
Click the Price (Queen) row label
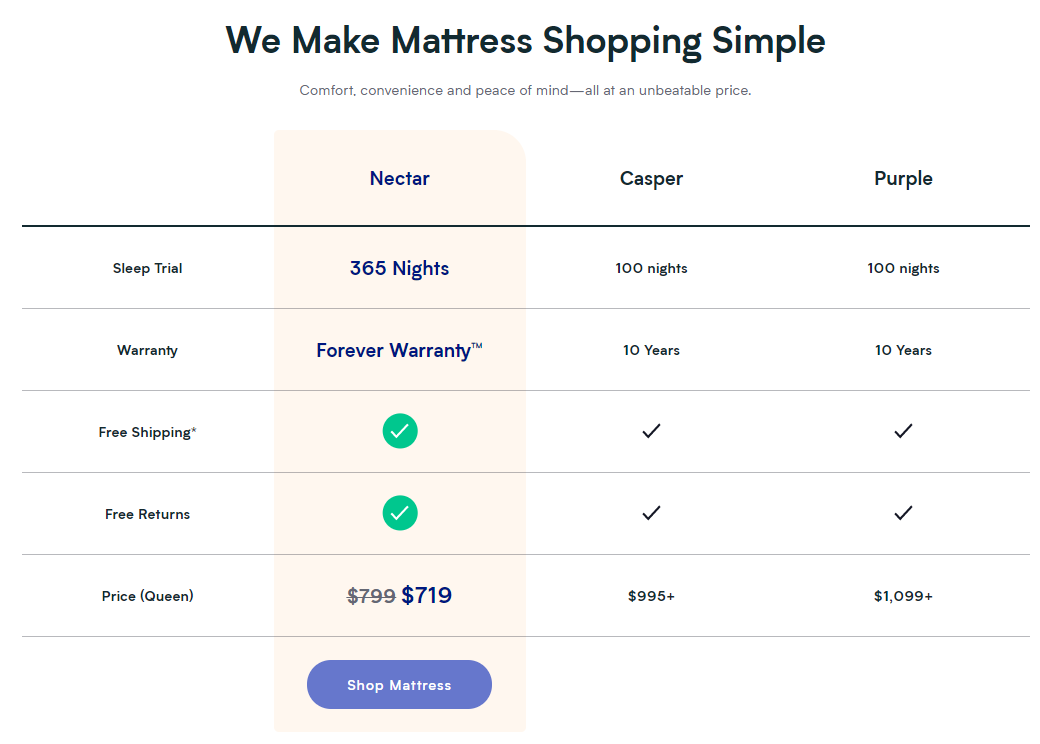coord(147,595)
